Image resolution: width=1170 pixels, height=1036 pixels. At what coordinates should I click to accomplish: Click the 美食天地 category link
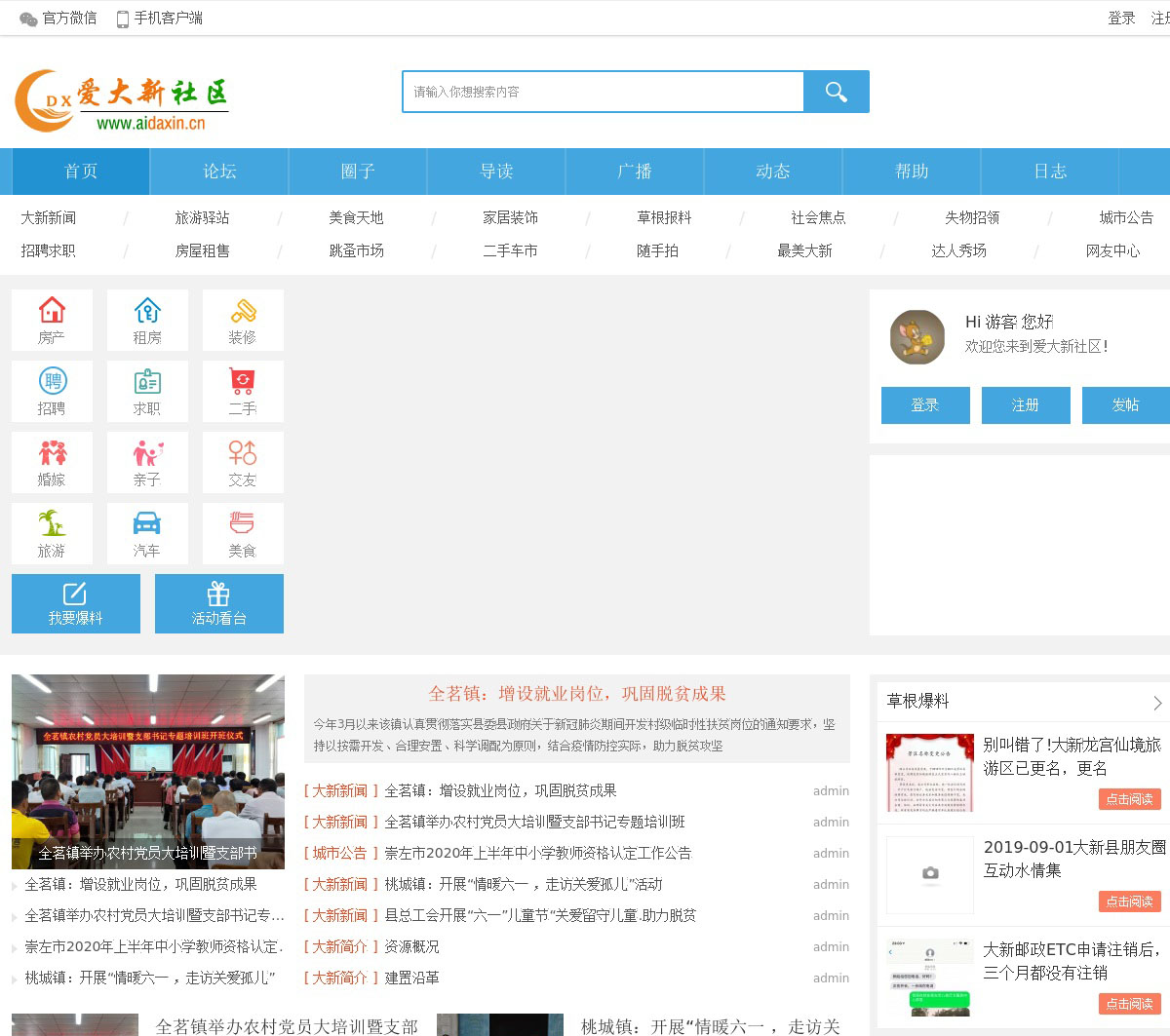point(356,217)
